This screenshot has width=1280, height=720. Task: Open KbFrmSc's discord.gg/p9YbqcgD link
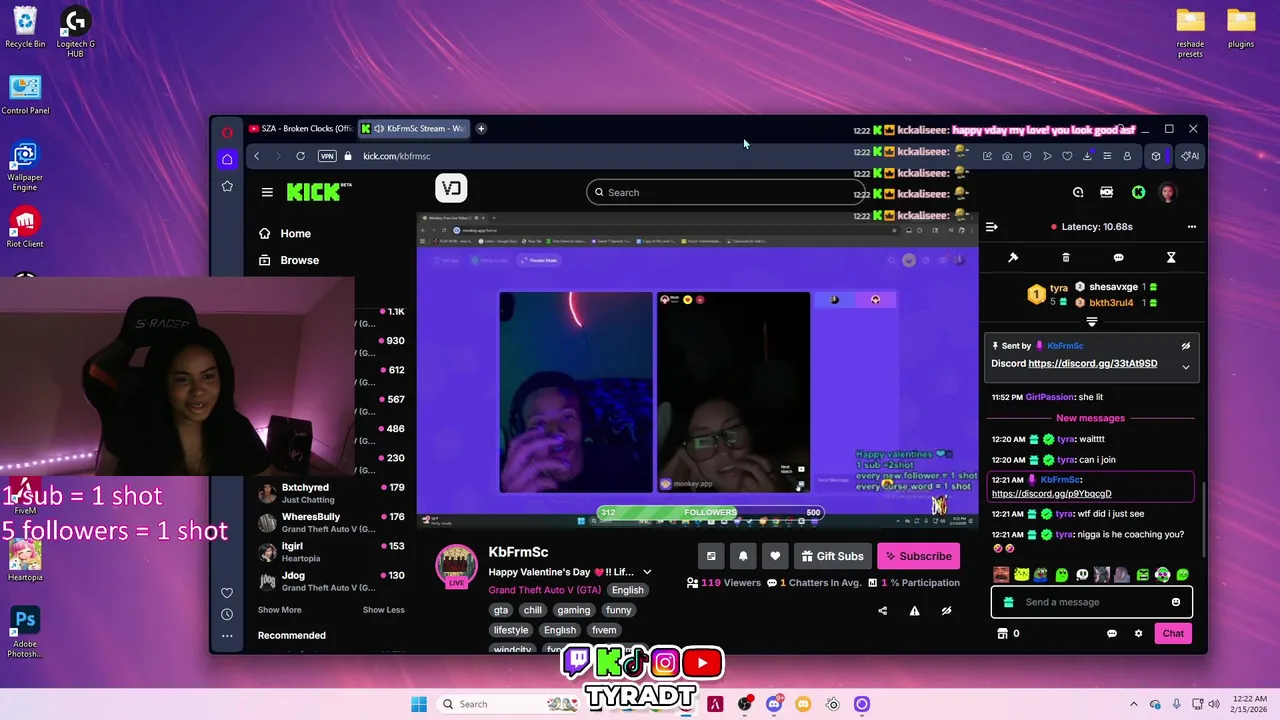point(1051,494)
